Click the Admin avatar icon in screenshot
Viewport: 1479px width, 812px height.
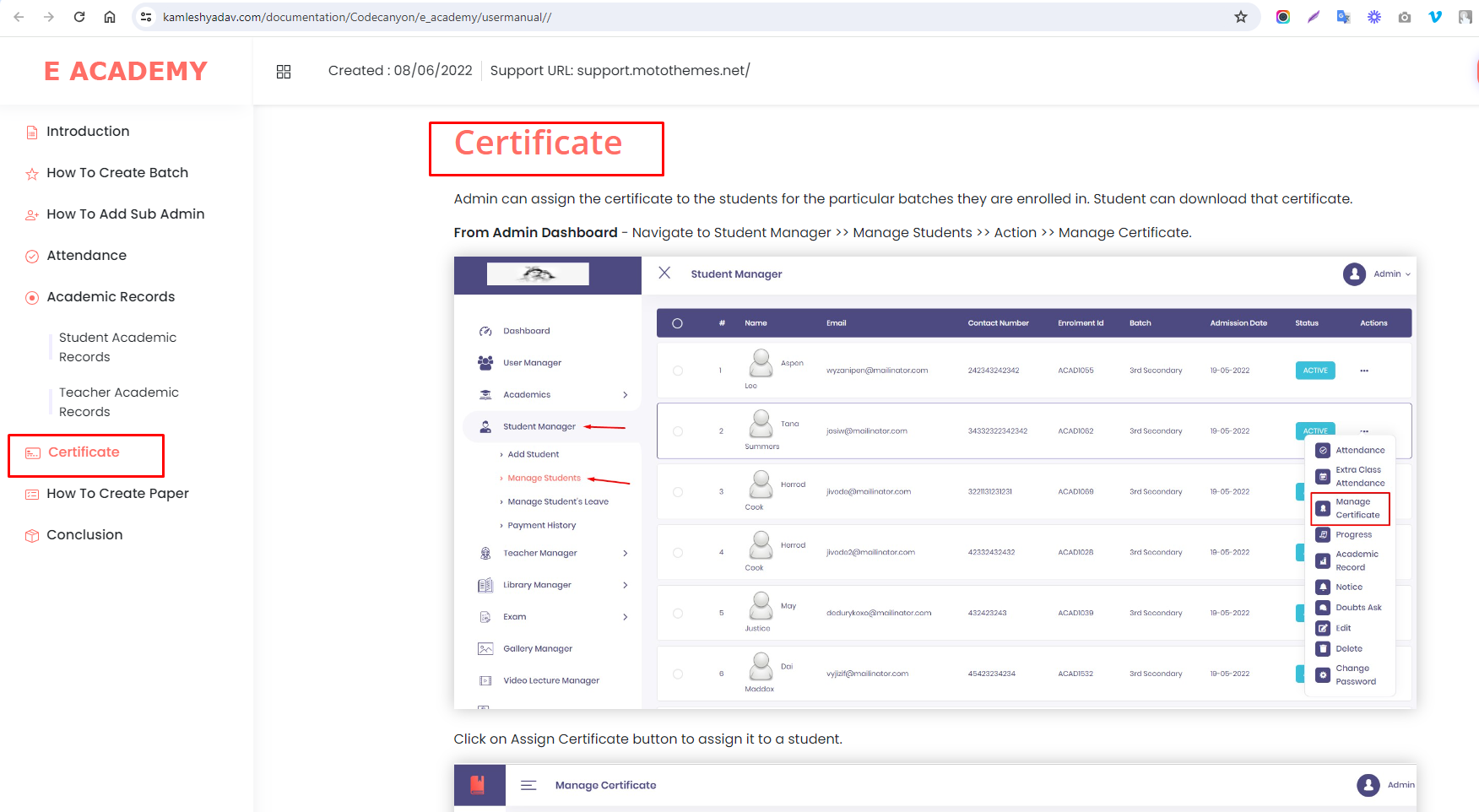[x=1354, y=274]
